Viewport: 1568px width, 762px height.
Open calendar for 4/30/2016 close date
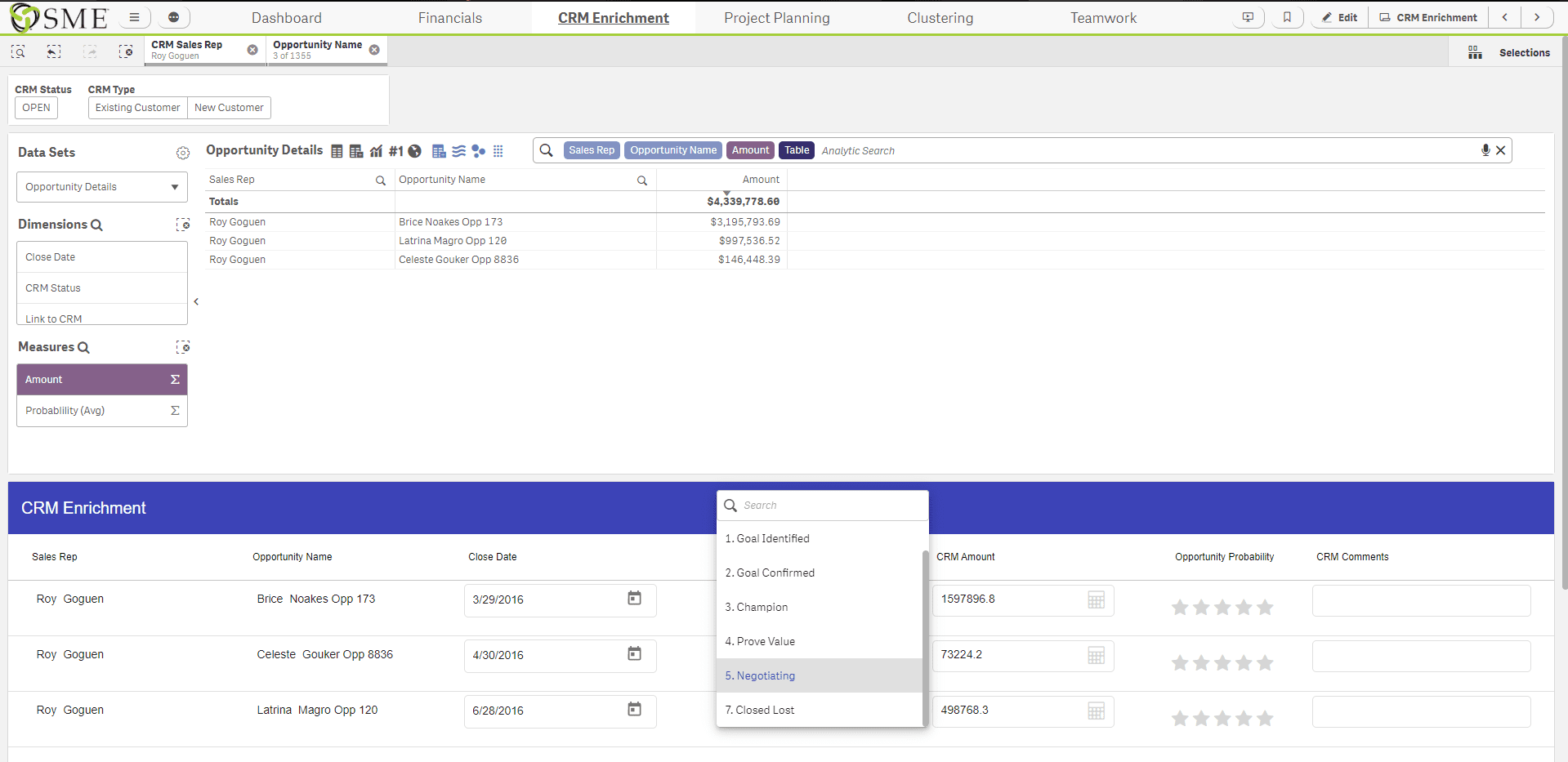pyautogui.click(x=634, y=654)
